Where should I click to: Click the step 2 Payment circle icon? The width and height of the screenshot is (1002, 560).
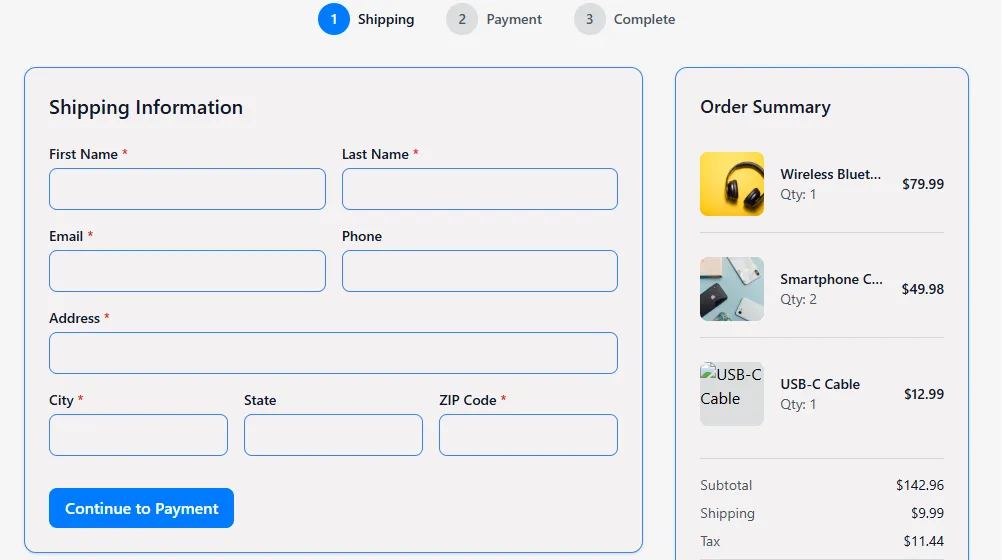pos(462,19)
